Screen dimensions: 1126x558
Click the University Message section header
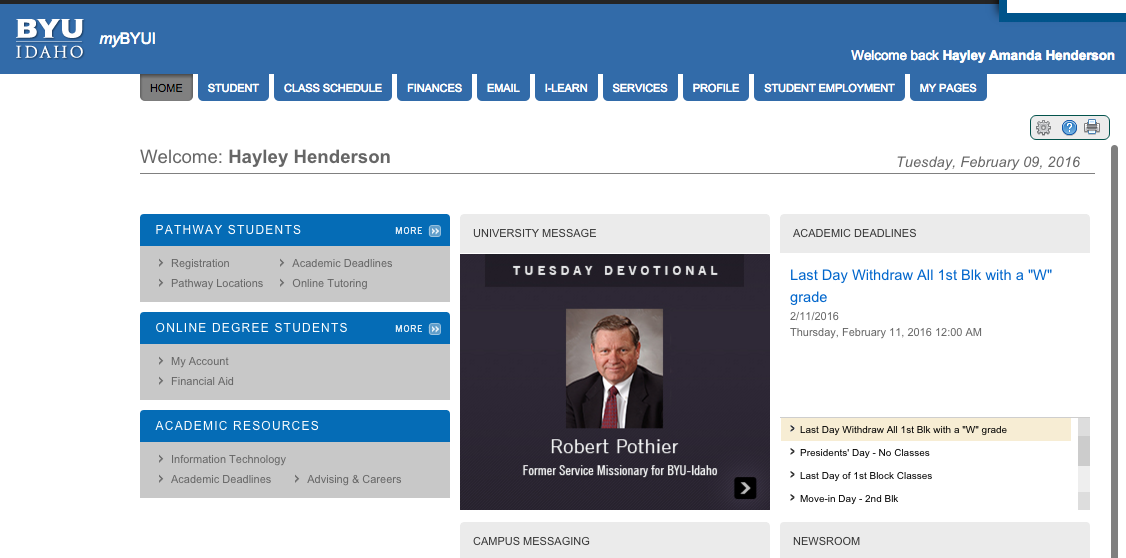click(615, 233)
